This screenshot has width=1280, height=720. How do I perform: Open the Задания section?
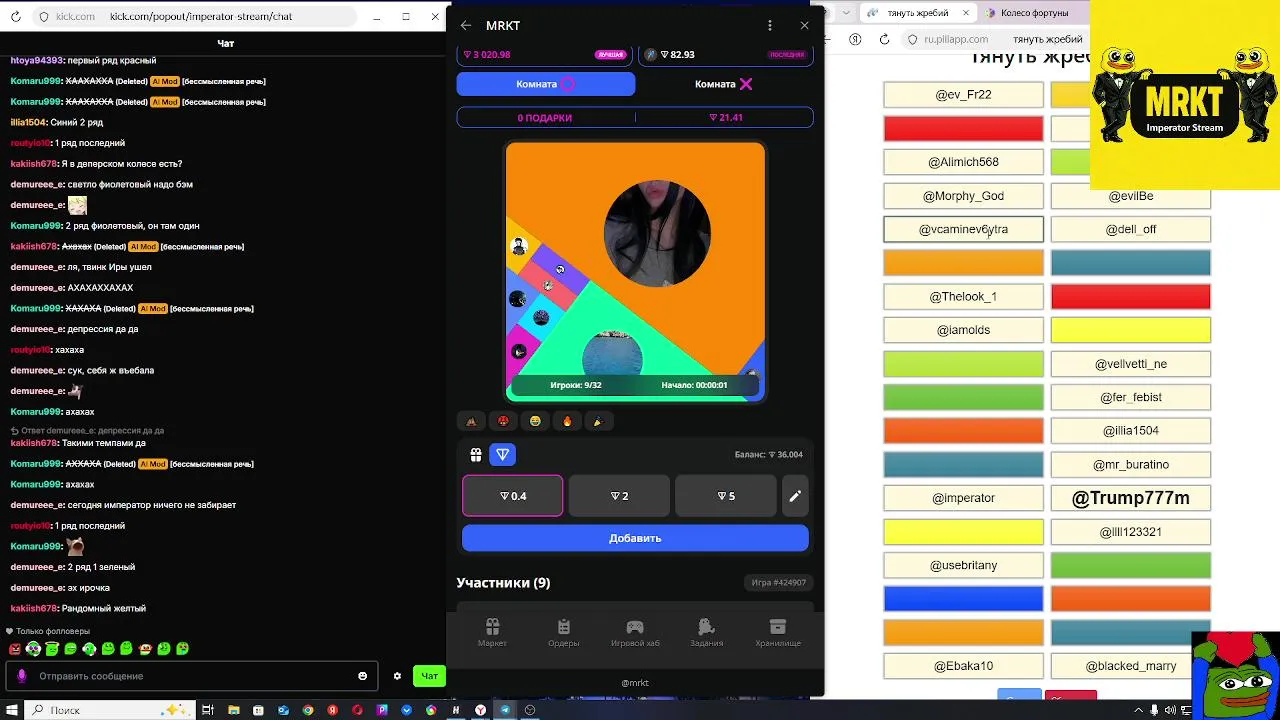pos(706,632)
